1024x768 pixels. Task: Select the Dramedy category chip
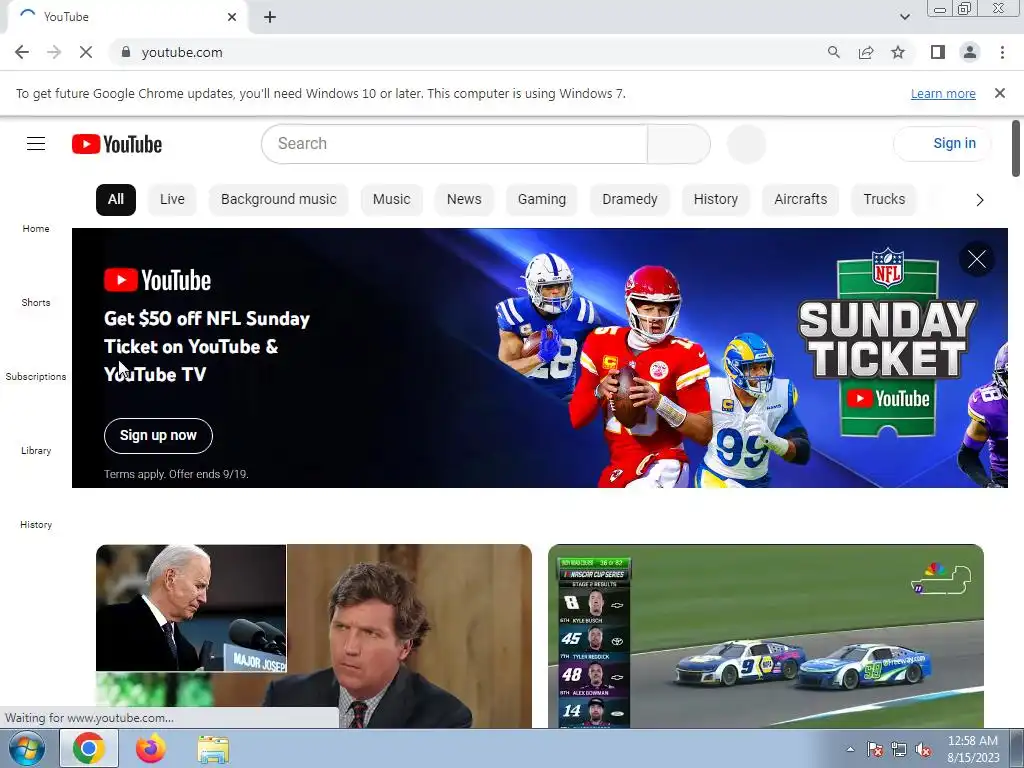point(630,200)
